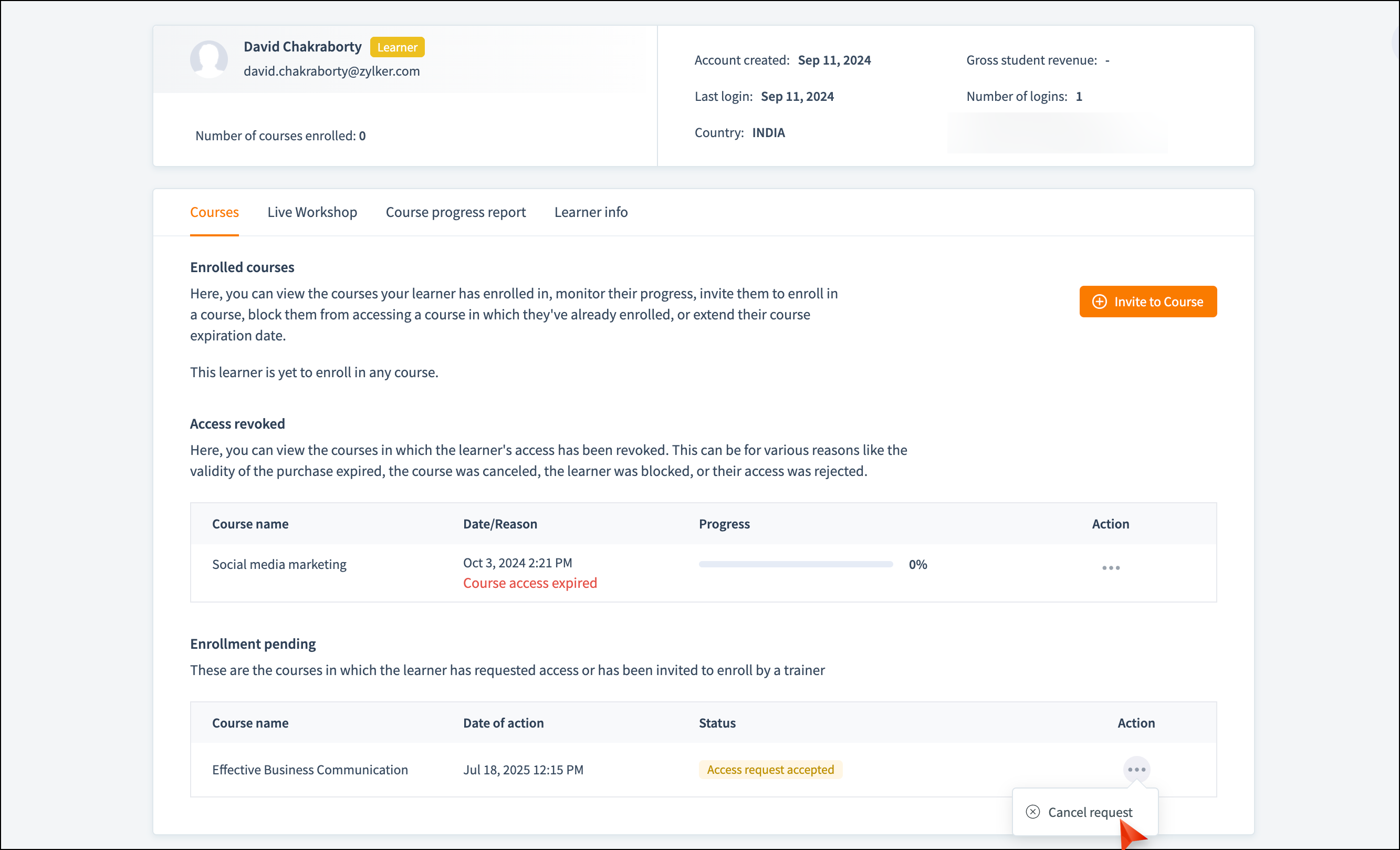Click the Social media marketing progress bar
The image size is (1400, 850).
(x=796, y=564)
